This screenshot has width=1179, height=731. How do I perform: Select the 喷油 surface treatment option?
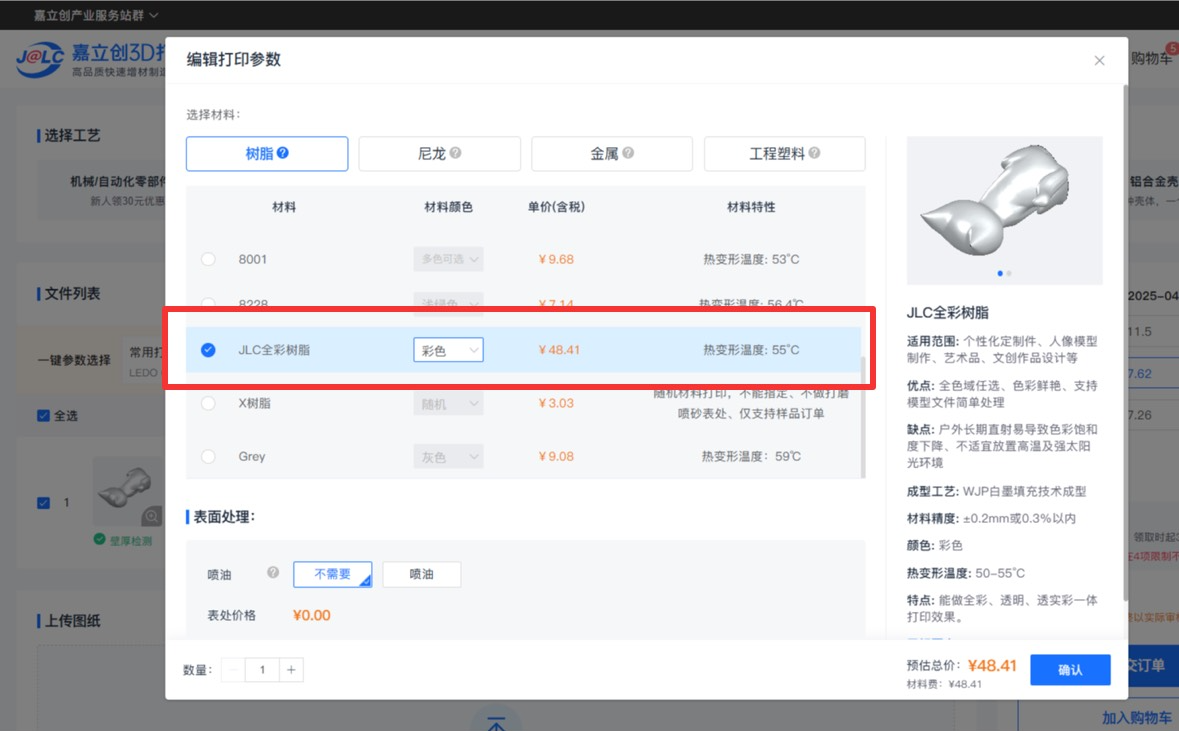click(x=421, y=574)
